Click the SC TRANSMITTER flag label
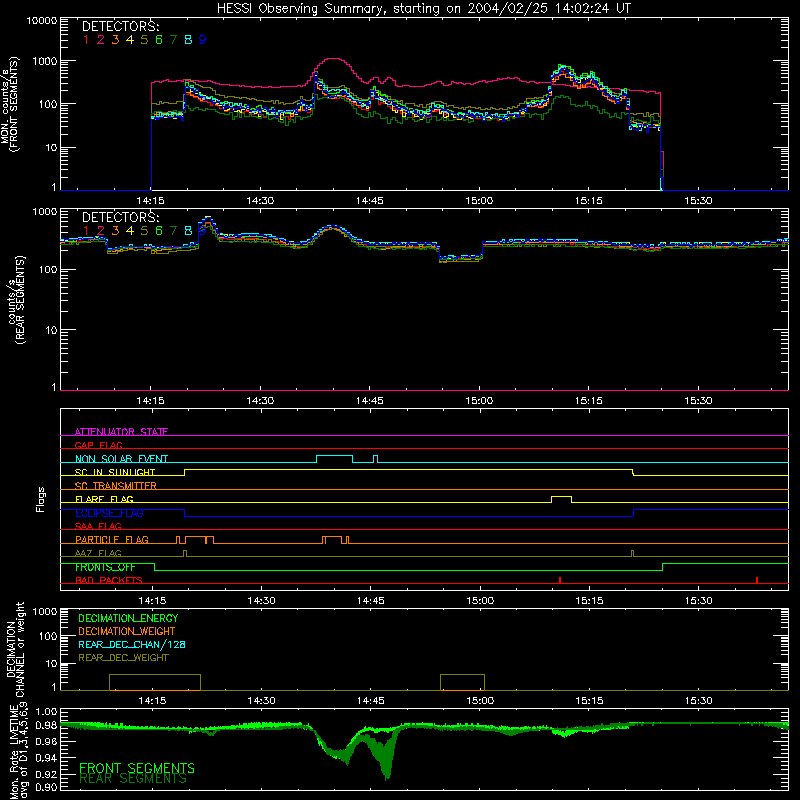This screenshot has width=800, height=800. 116,485
